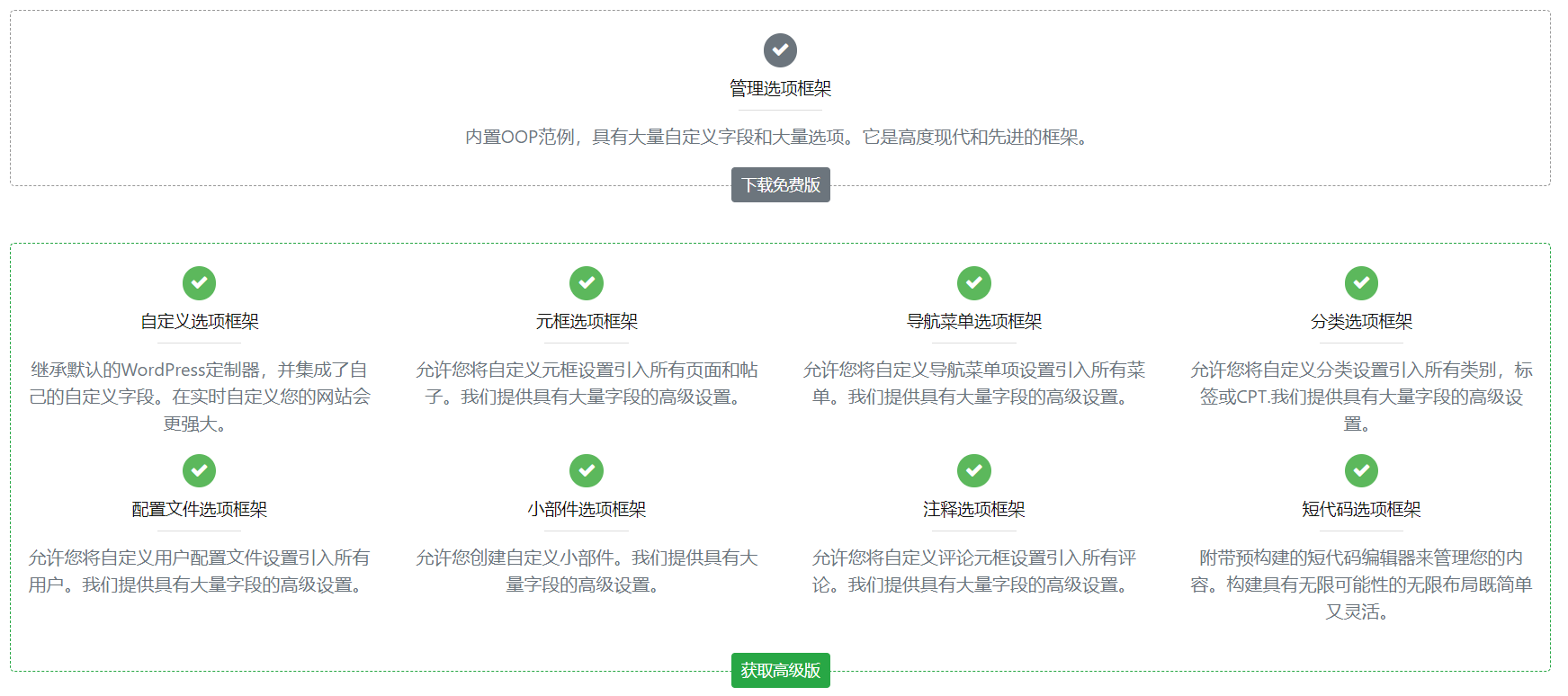Viewport: 1568px width, 696px height.
Task: Select the 配置文件选项框架 heading
Action: [x=199, y=509]
